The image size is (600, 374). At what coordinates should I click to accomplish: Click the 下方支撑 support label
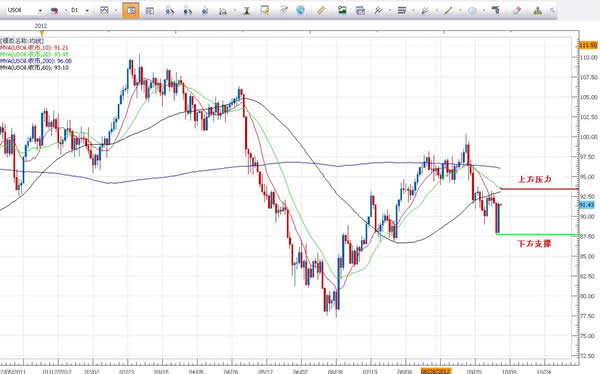(534, 243)
